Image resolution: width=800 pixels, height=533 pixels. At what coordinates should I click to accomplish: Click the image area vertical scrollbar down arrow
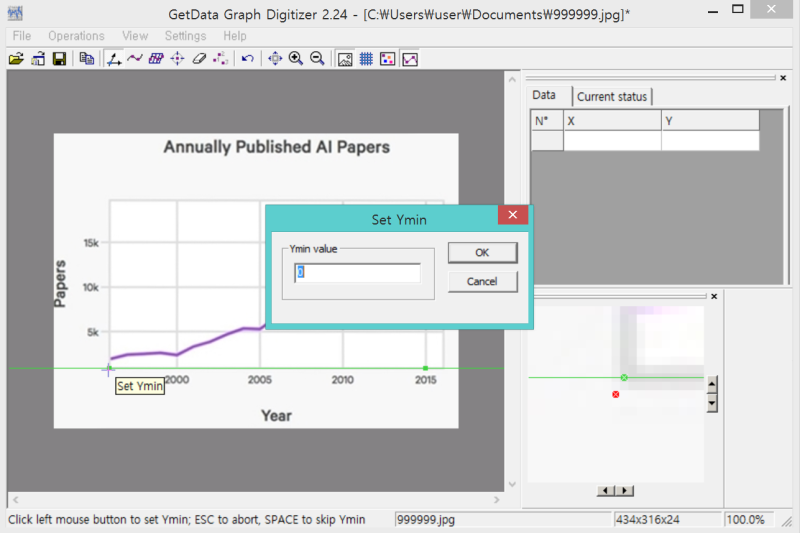pos(512,484)
